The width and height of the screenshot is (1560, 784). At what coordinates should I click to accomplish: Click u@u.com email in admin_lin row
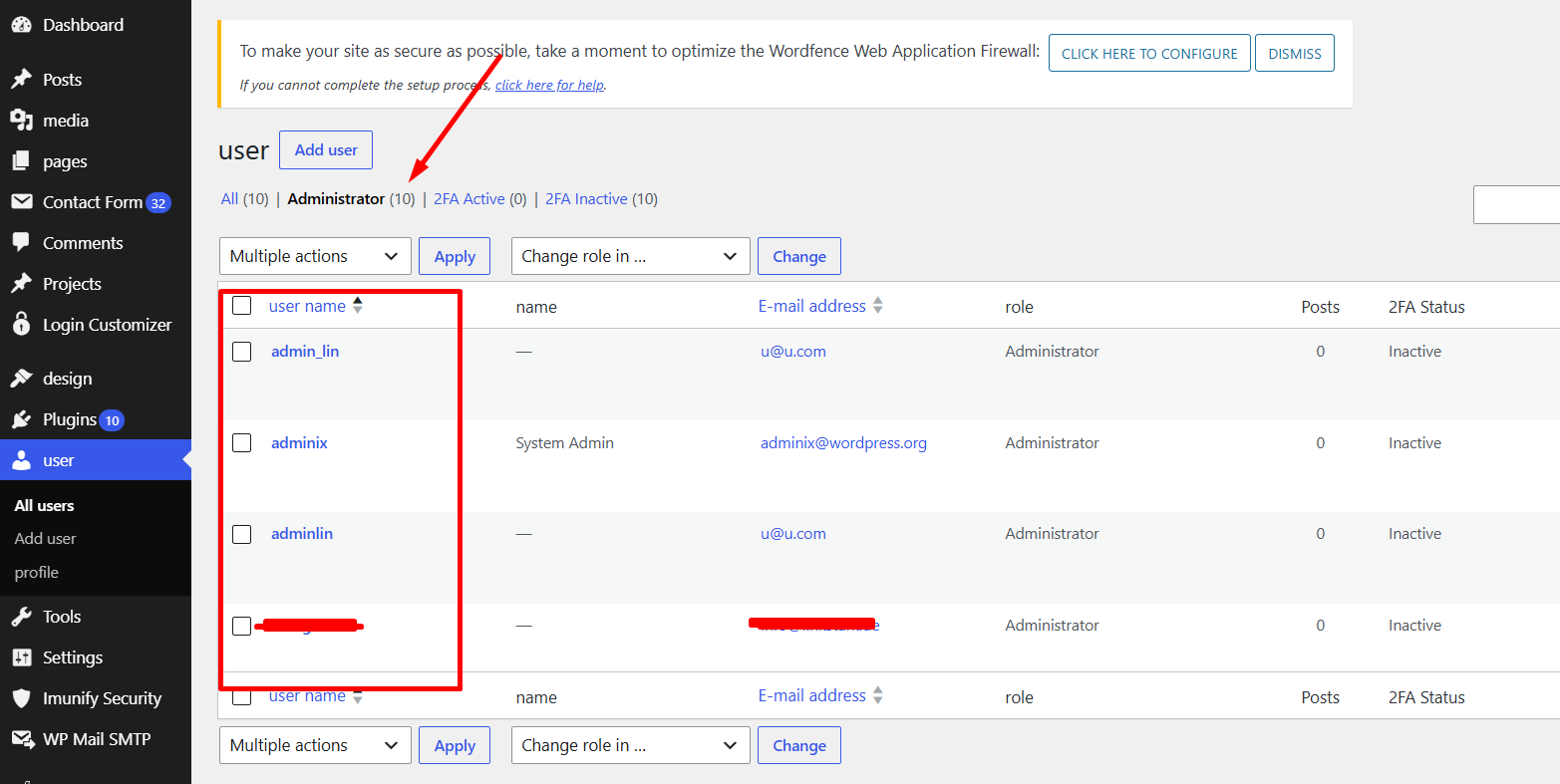point(793,352)
